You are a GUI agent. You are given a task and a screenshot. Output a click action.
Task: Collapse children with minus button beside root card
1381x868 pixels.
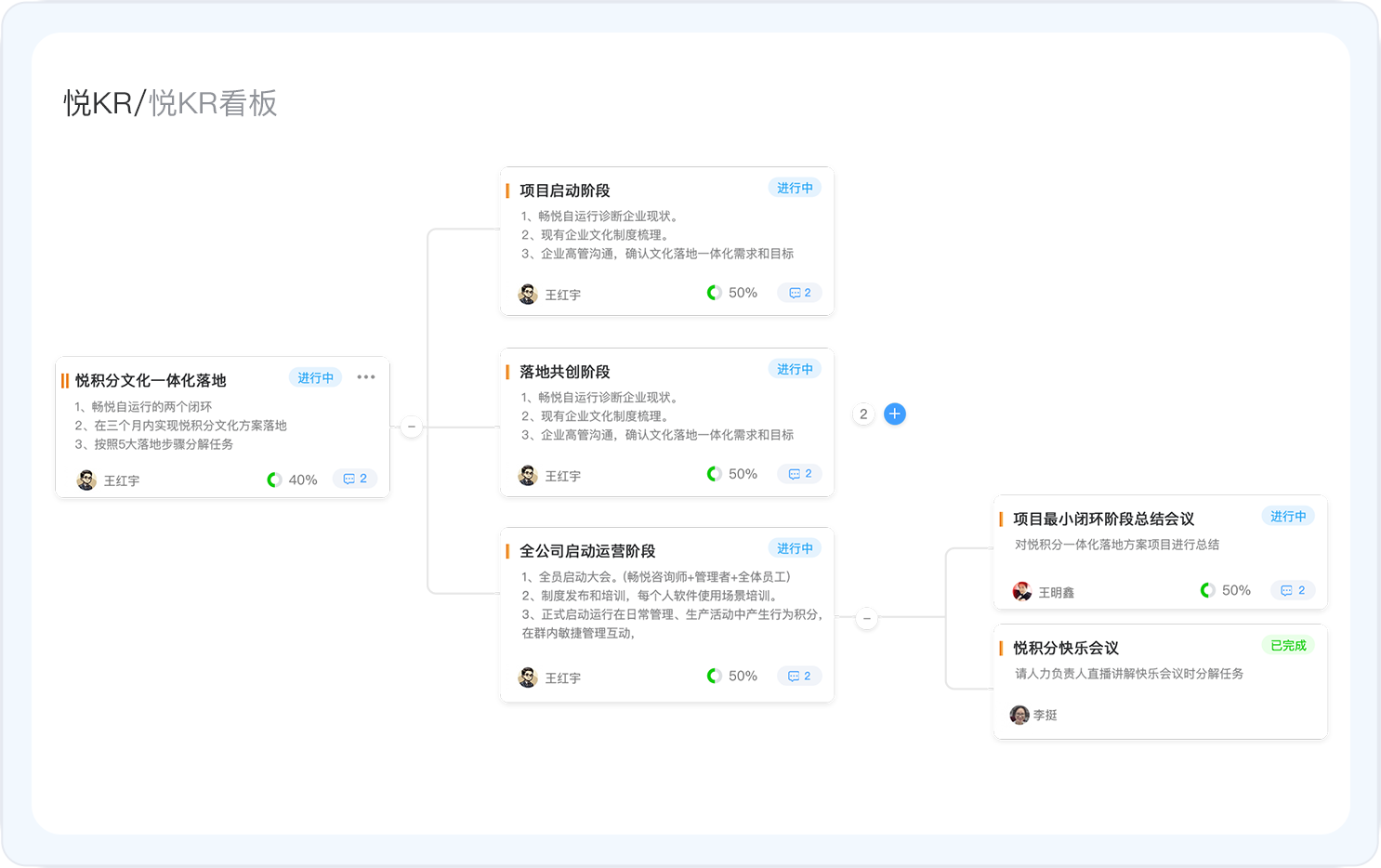[411, 426]
